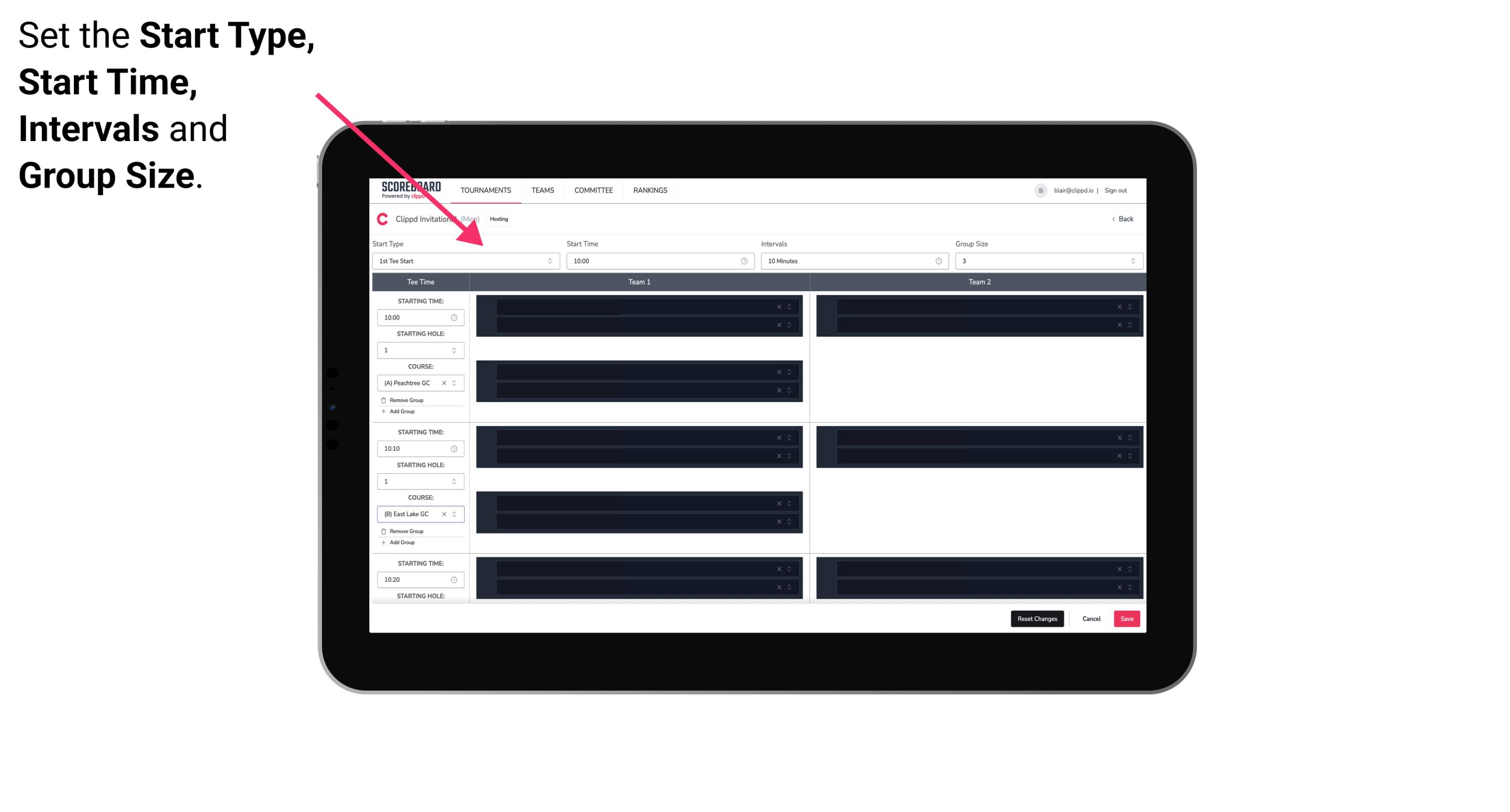Click the X icon on Peachtree GC course tag
Screen dimensions: 1510x812
(x=443, y=383)
